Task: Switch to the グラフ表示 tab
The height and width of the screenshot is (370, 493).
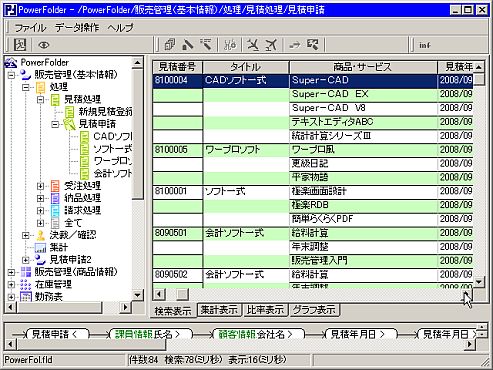Action: (x=314, y=310)
